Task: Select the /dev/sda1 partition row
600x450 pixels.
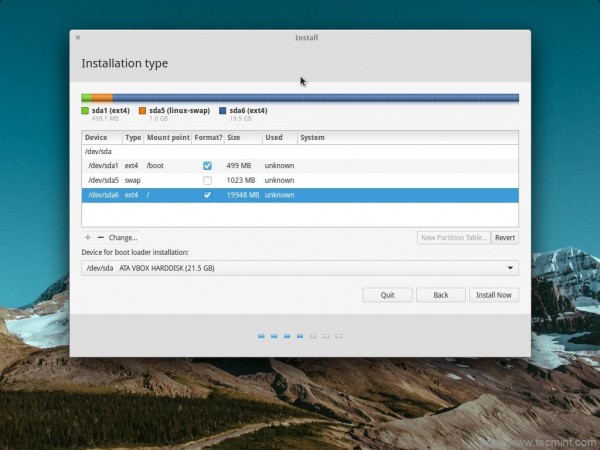Action: [300, 166]
